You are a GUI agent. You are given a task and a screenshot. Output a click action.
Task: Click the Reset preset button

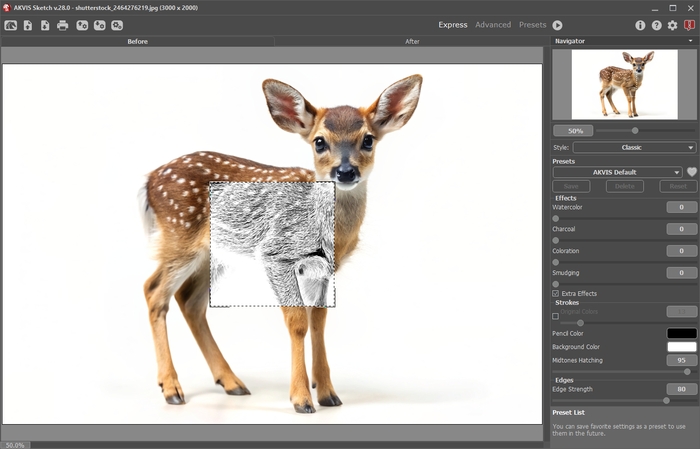[678, 186]
